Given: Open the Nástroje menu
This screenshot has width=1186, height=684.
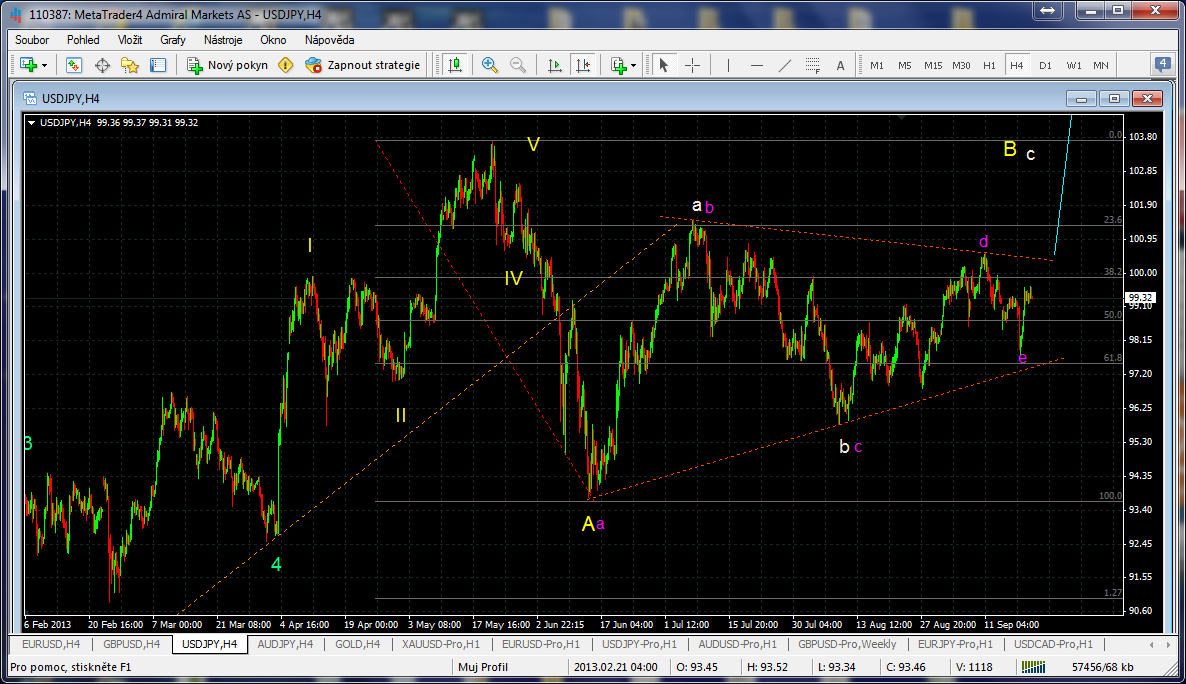Looking at the screenshot, I should point(223,40).
